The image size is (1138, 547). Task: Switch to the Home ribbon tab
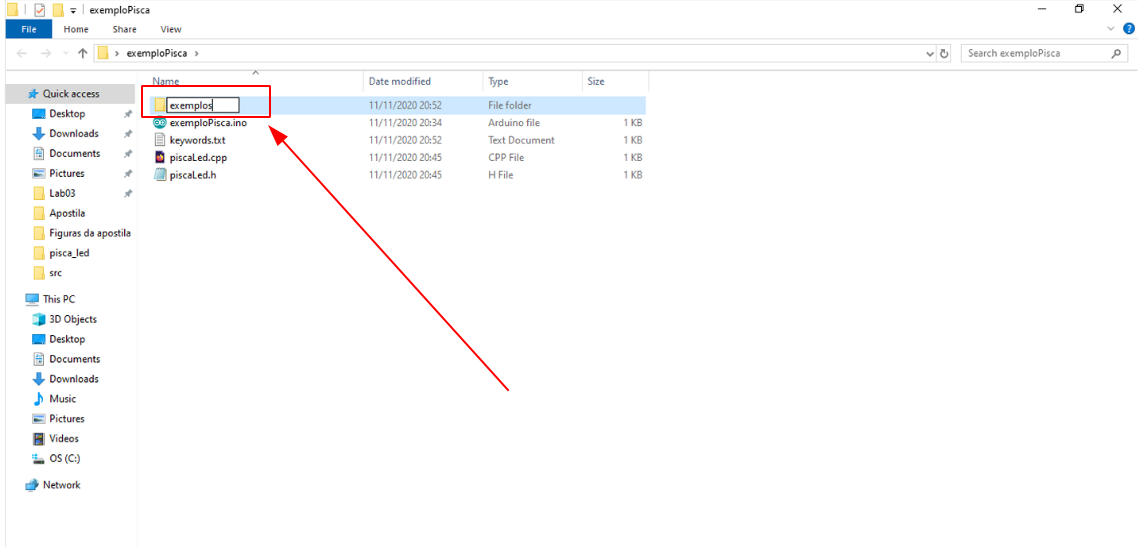coord(76,29)
